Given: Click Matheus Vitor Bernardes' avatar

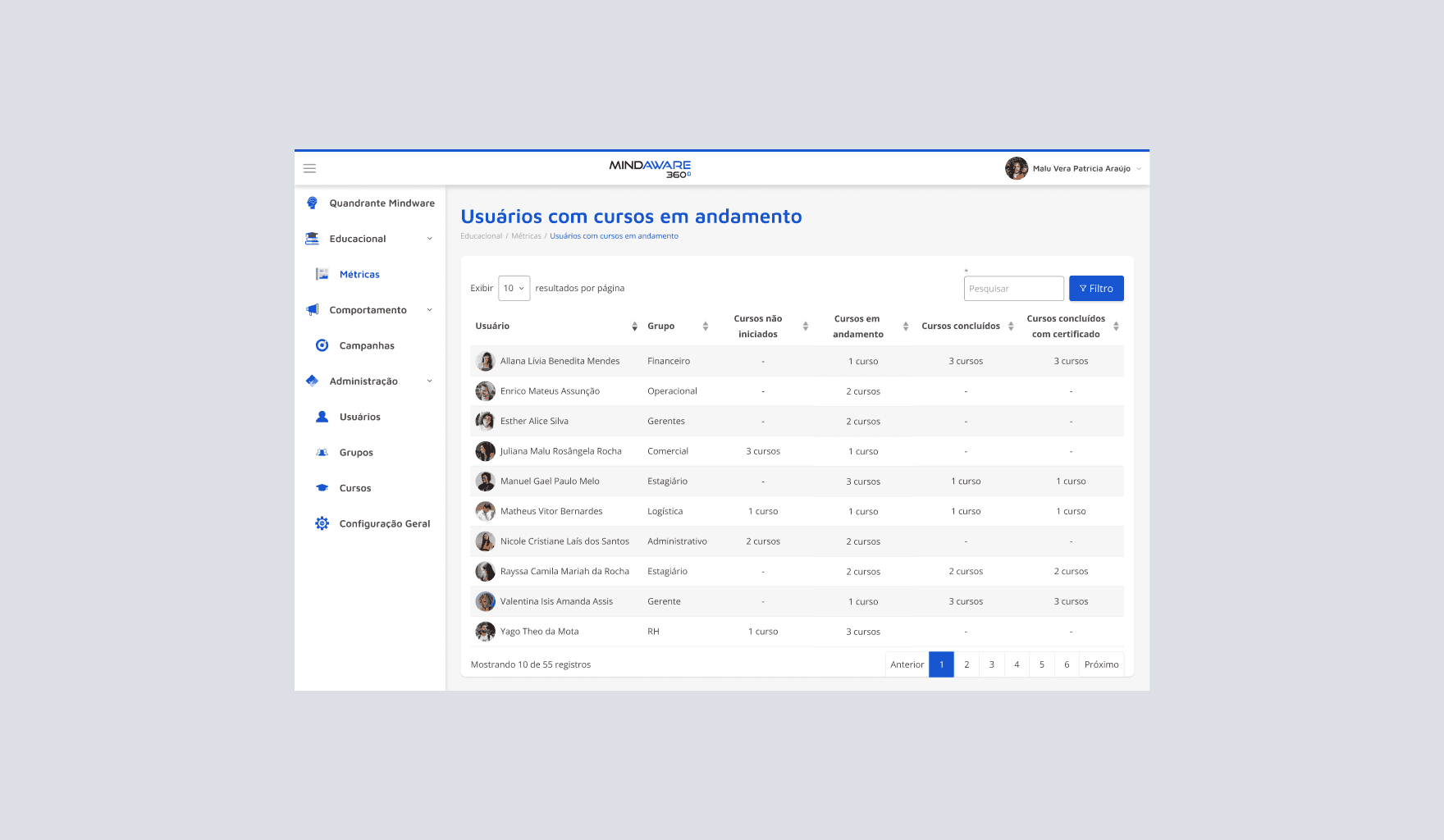Looking at the screenshot, I should pos(486,511).
